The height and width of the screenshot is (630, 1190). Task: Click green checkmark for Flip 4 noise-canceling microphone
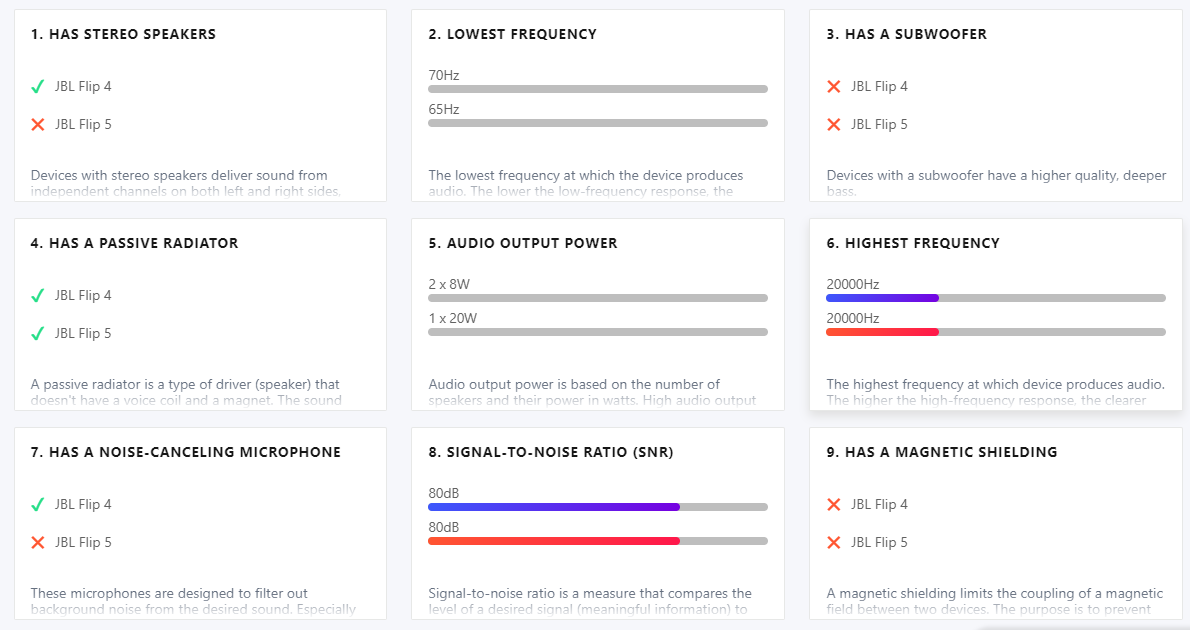point(38,505)
